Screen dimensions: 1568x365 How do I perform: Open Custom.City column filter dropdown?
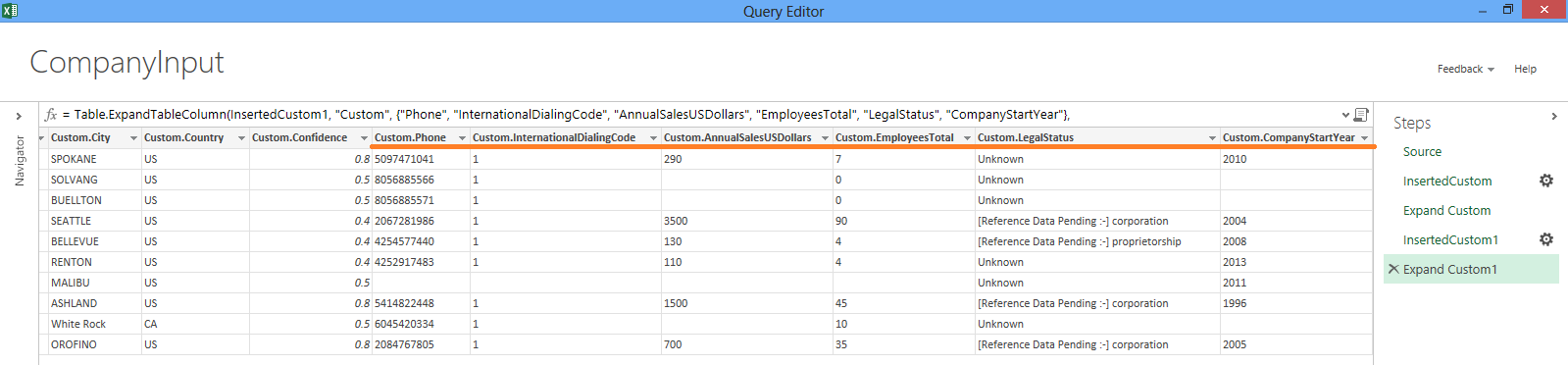click(x=134, y=138)
